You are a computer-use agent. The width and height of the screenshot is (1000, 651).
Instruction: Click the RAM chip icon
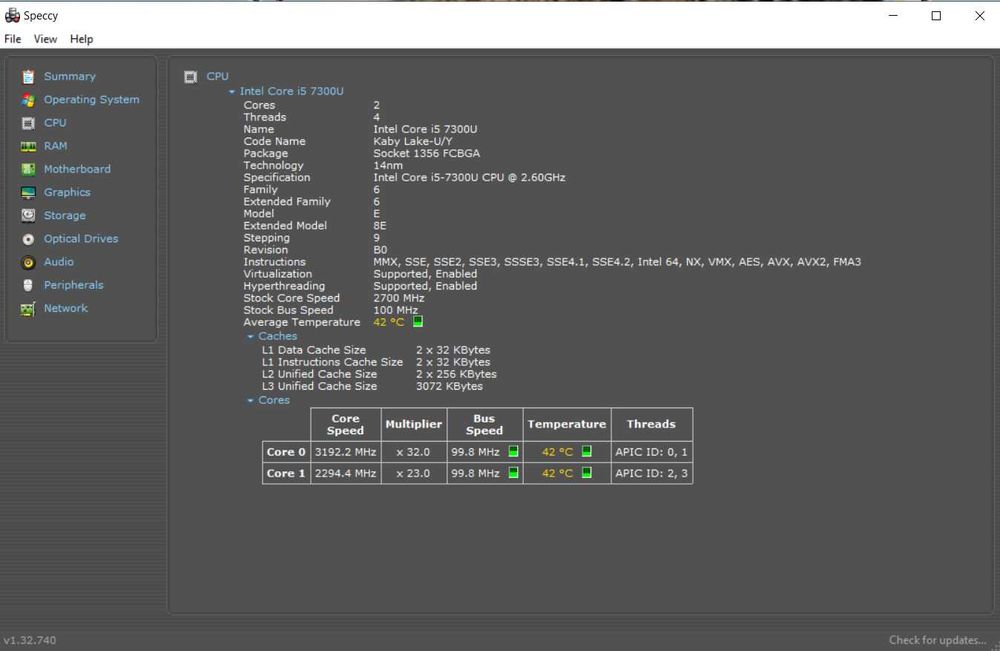click(28, 146)
